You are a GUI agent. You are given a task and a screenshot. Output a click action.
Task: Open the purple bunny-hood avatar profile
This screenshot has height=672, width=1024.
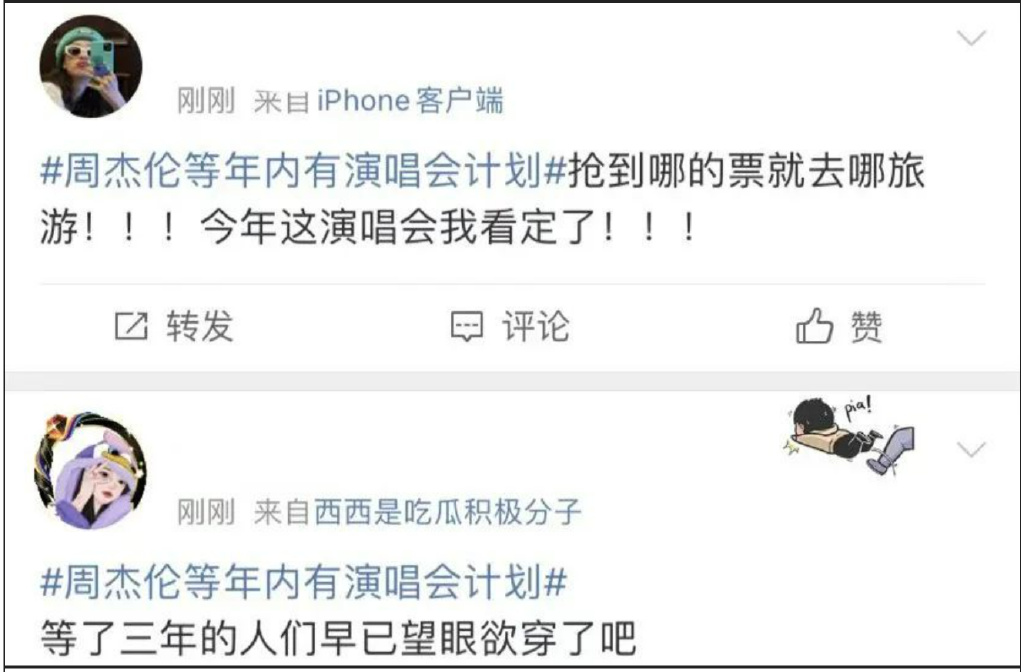click(90, 470)
